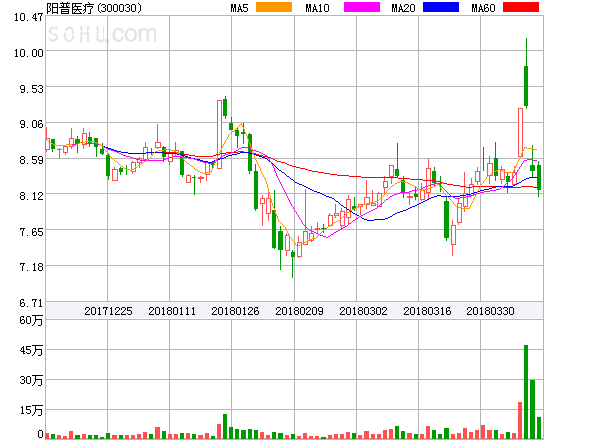This screenshot has height=440, width=600.
Task: Click the 20180209 date label
Action: [299, 311]
